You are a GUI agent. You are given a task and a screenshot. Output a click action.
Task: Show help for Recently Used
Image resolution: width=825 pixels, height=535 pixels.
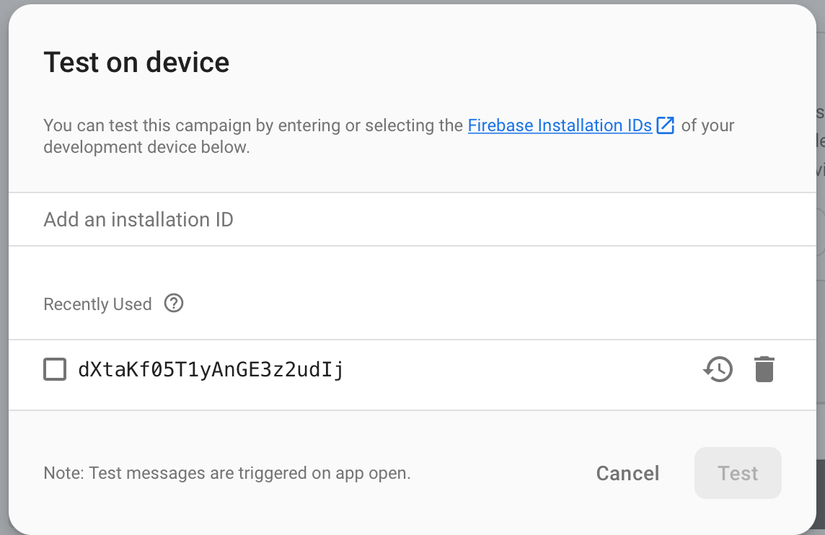pos(174,304)
